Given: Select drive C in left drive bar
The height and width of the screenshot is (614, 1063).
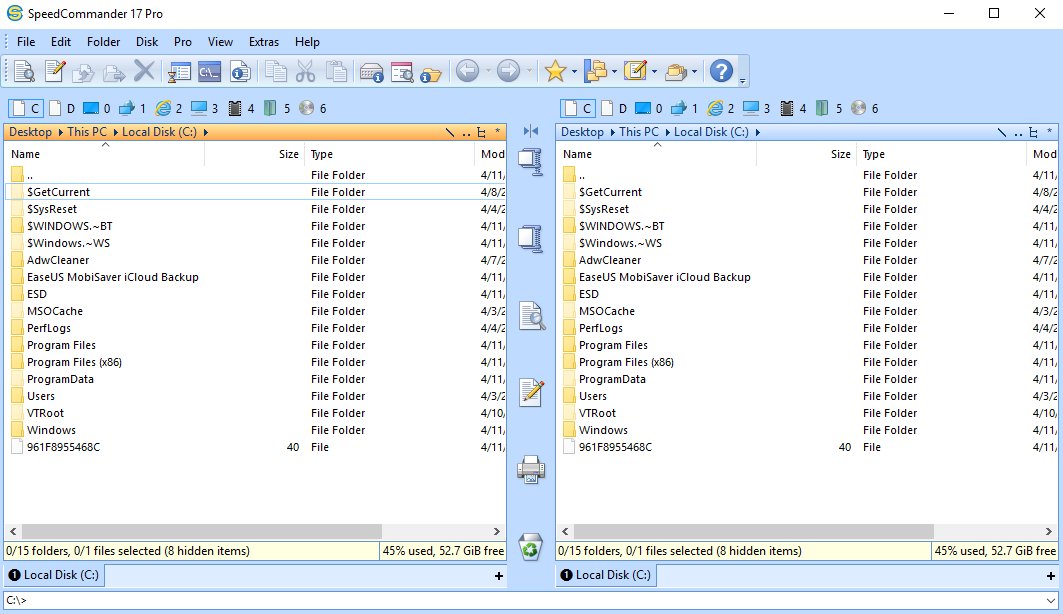Looking at the screenshot, I should tap(26, 108).
